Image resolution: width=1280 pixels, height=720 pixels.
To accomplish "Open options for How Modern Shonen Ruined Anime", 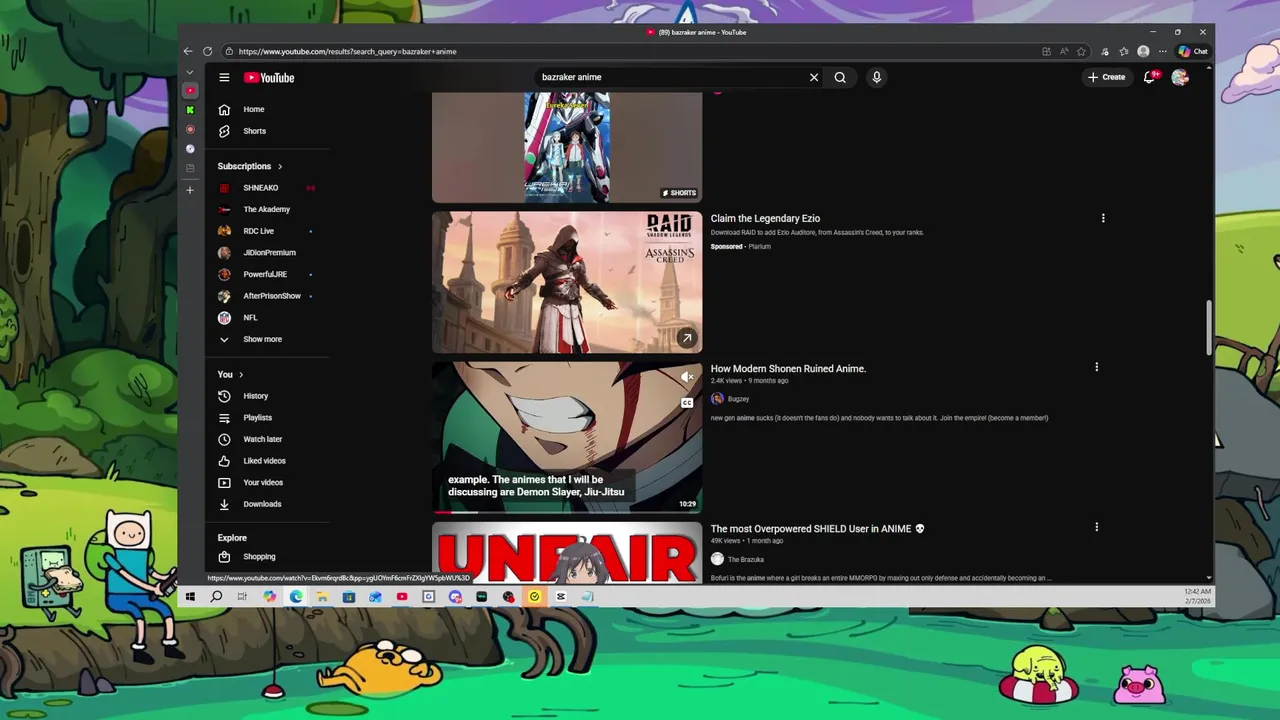I will tap(1096, 367).
